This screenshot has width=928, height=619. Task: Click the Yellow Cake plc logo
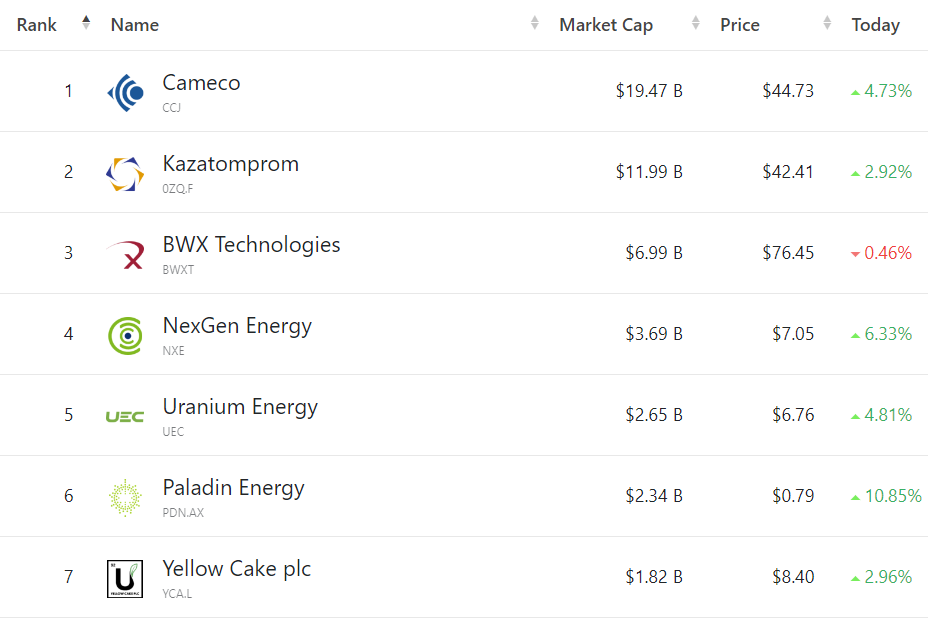point(125,578)
